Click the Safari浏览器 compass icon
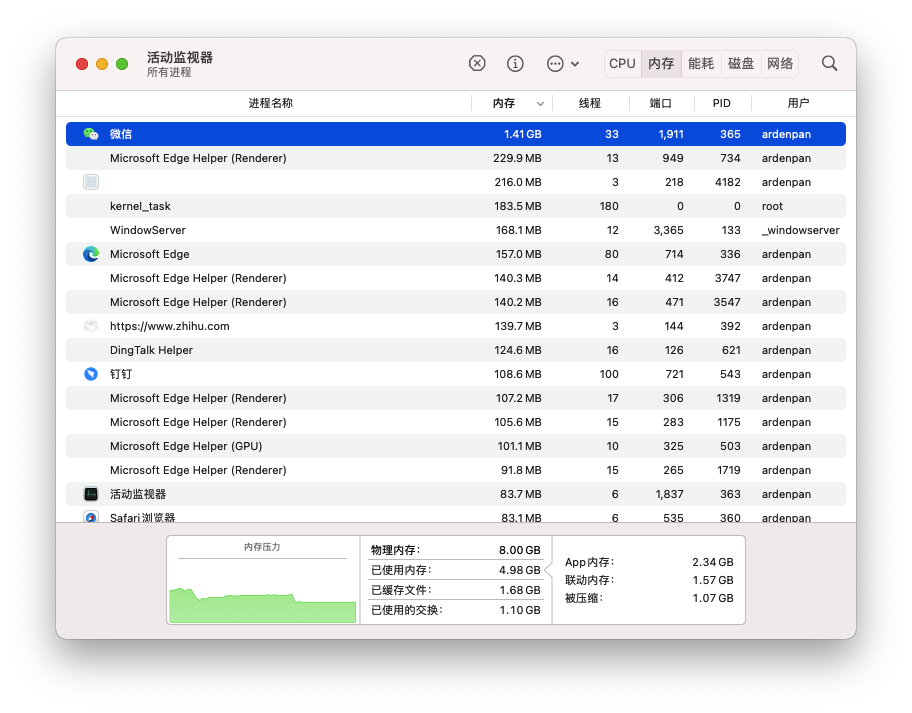This screenshot has height=713, width=912. click(91, 517)
